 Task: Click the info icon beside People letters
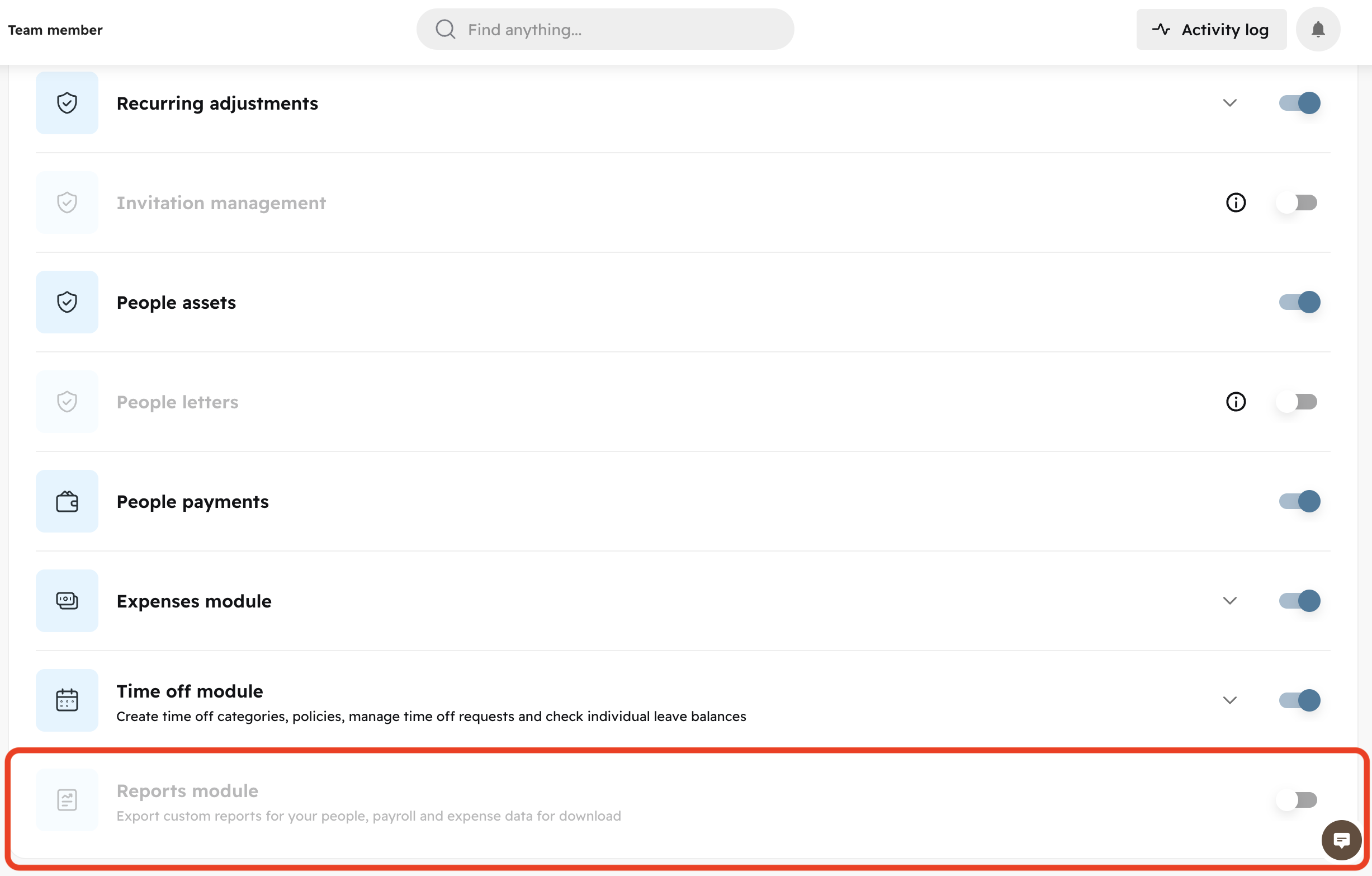[1235, 401]
